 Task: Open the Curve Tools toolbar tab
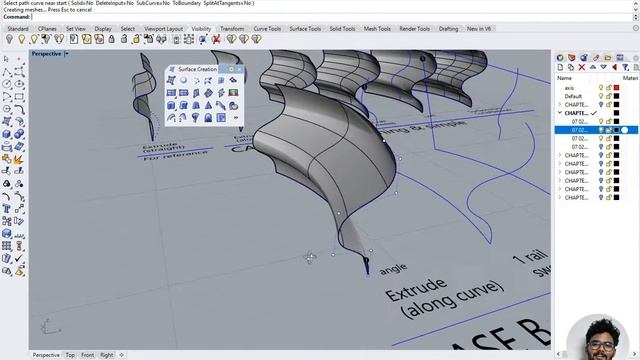click(267, 29)
